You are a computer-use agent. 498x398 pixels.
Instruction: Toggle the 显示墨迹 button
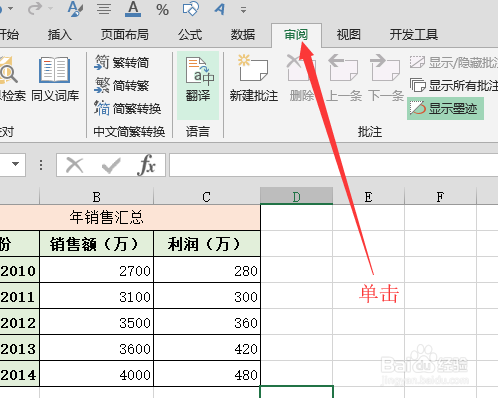tap(445, 108)
